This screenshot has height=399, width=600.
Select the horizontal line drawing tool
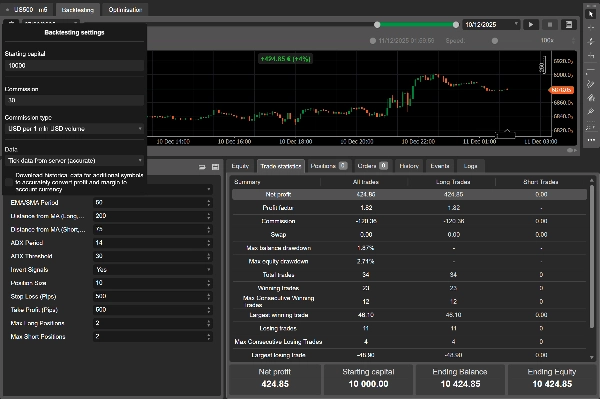tap(591, 70)
